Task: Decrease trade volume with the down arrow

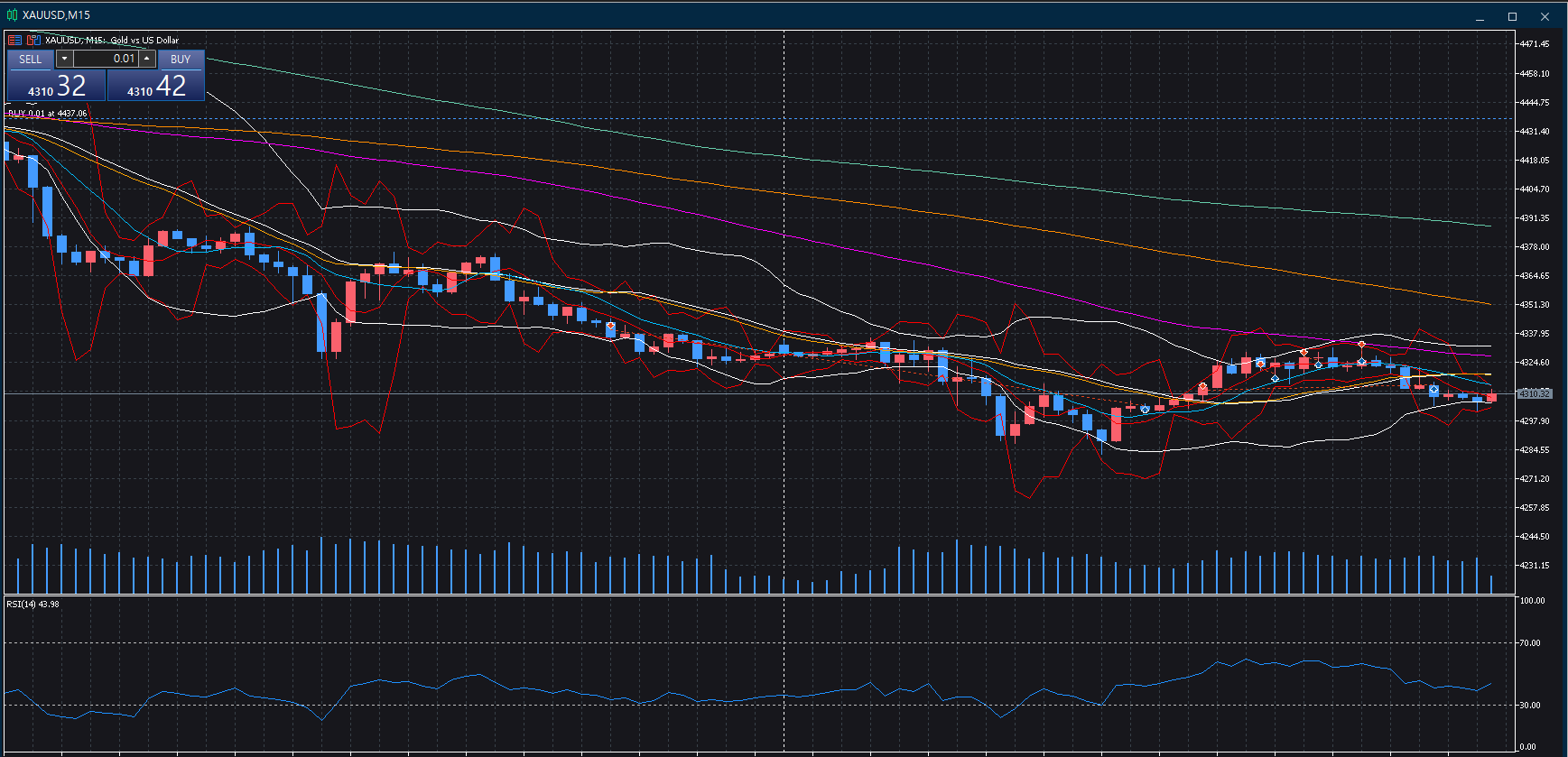Action: 64,59
